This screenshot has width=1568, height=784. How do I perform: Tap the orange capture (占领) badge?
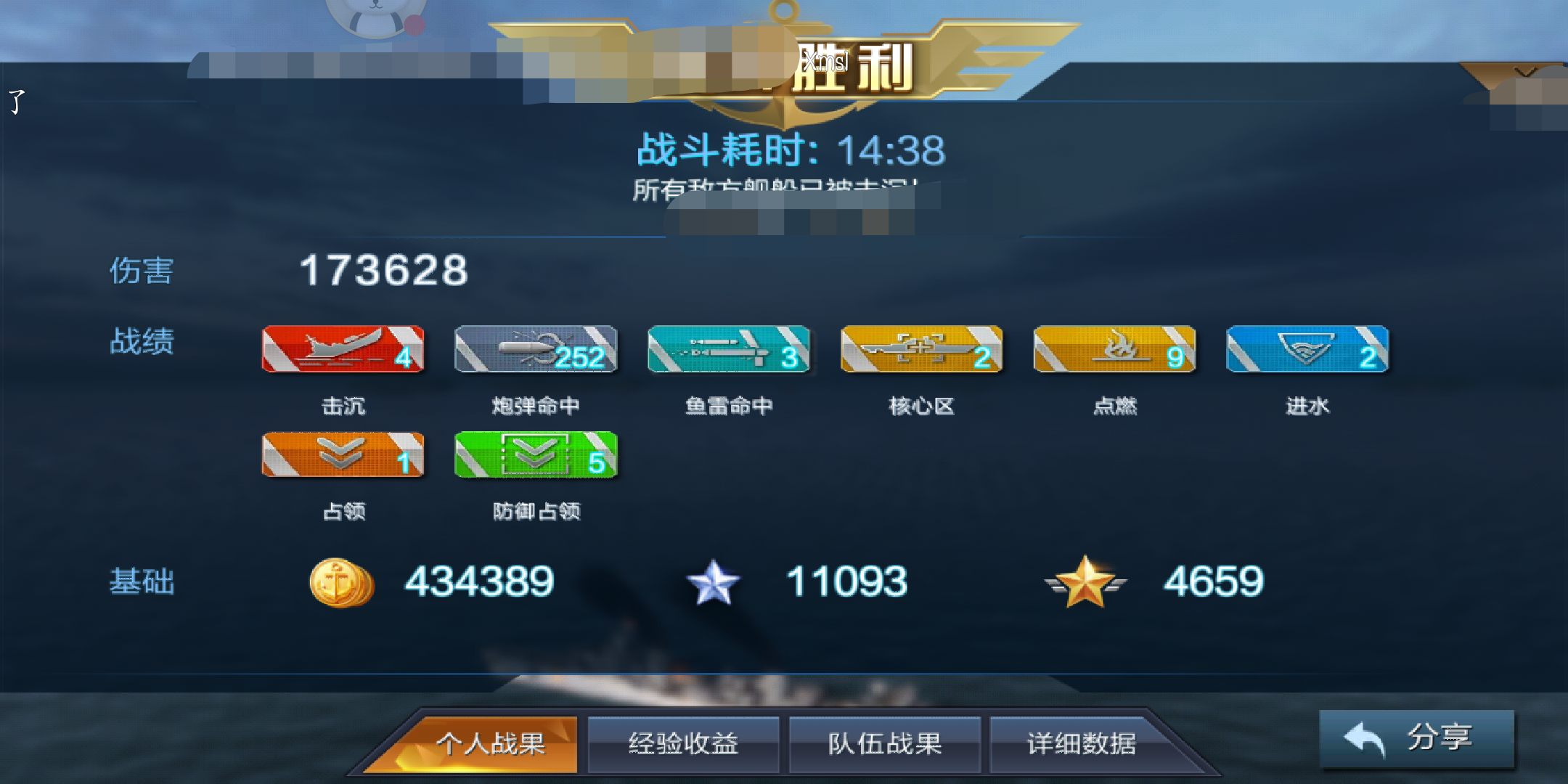(x=343, y=455)
